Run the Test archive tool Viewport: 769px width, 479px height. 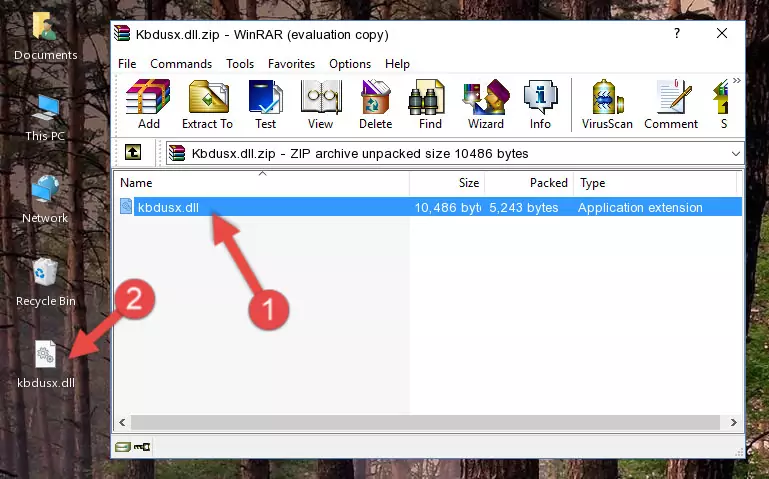pos(265,104)
